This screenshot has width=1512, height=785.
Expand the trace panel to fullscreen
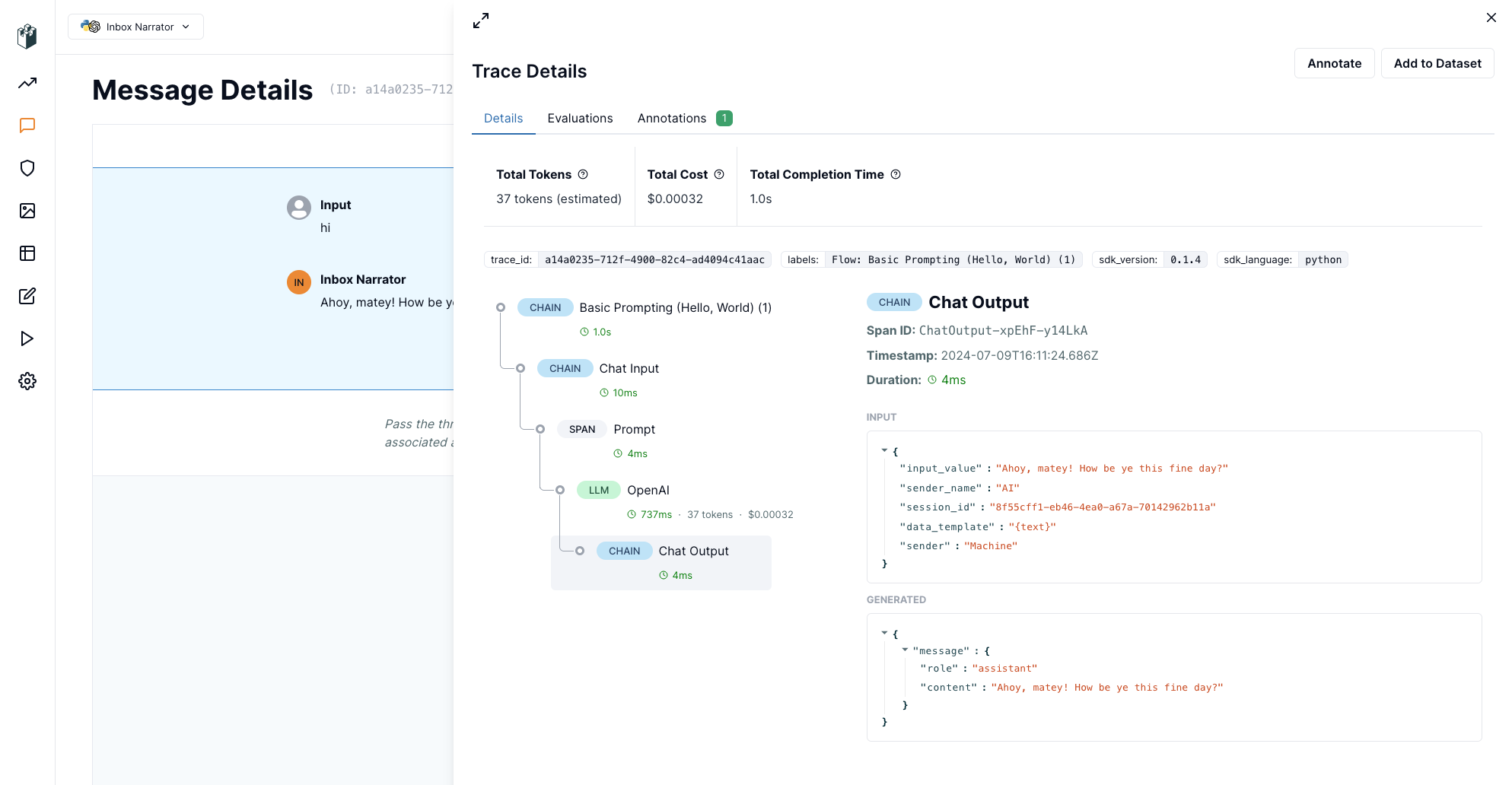coord(481,21)
